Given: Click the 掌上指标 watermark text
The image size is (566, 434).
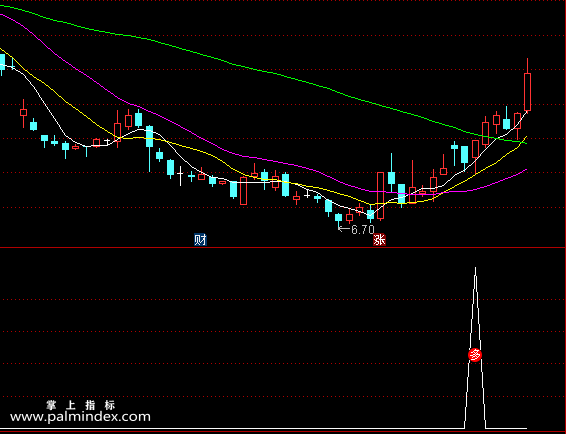Looking at the screenshot, I should pos(81,405).
